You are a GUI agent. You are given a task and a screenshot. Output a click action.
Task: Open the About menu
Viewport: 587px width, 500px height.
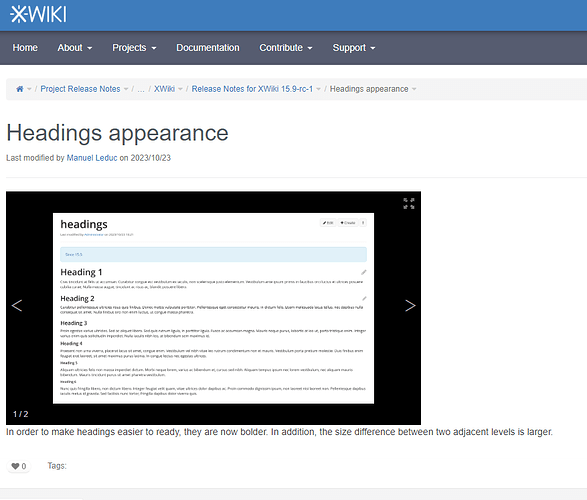click(74, 48)
